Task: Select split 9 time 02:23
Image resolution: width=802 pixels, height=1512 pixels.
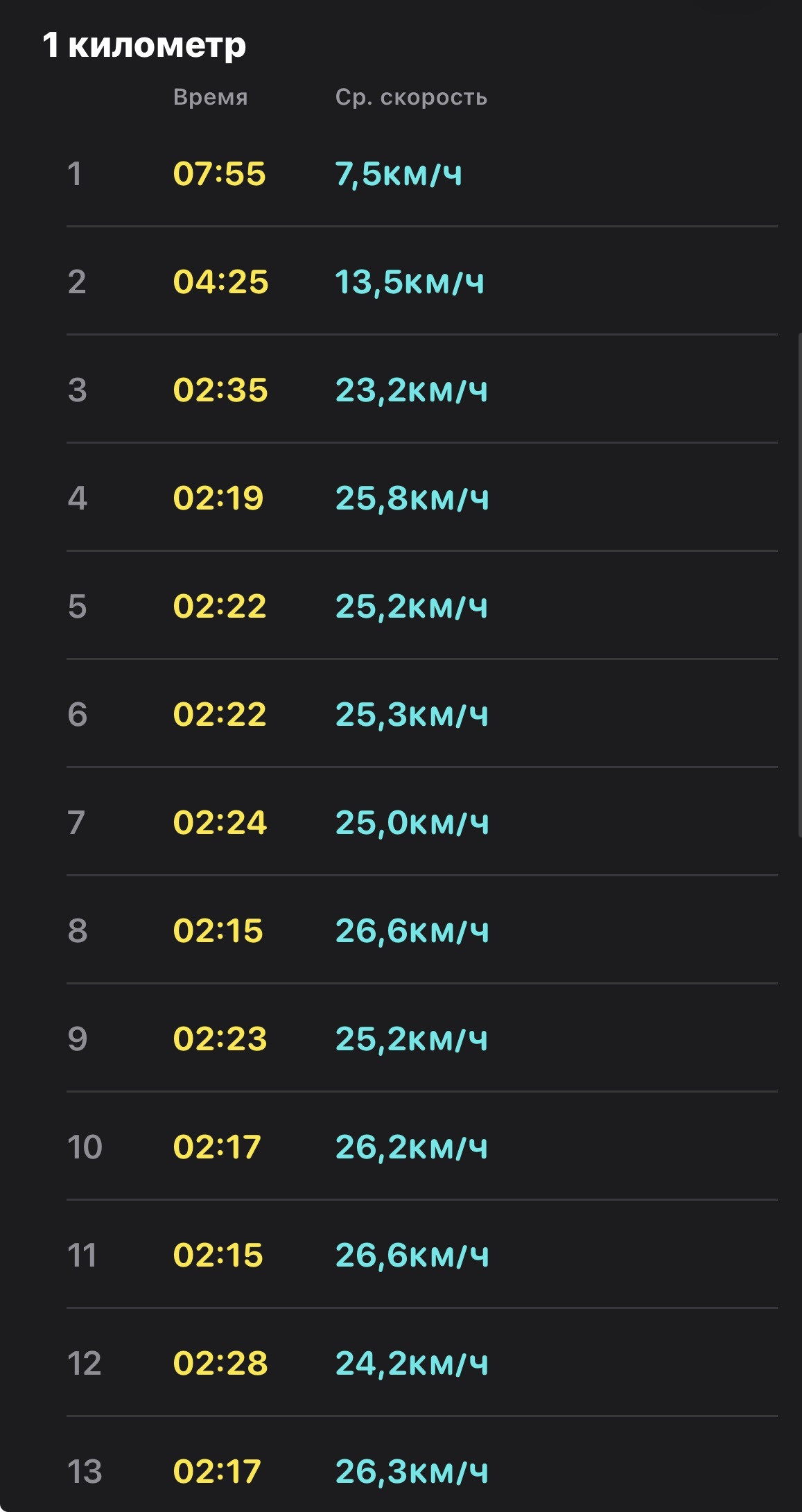Action: (220, 1039)
